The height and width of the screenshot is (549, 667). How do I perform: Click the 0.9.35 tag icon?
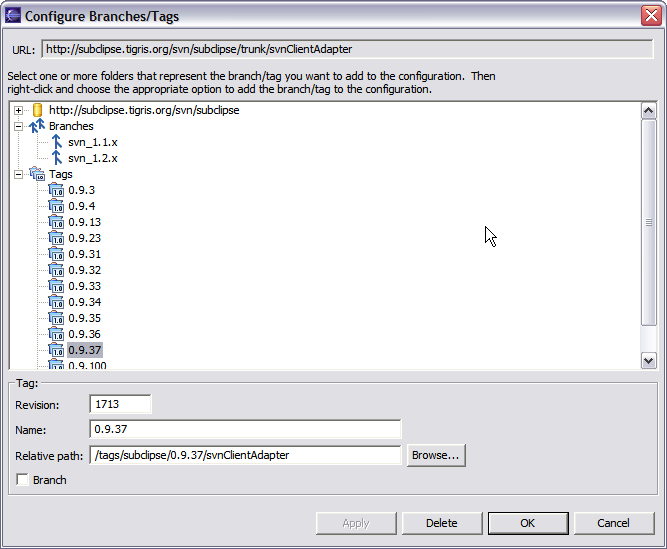pyautogui.click(x=56, y=318)
